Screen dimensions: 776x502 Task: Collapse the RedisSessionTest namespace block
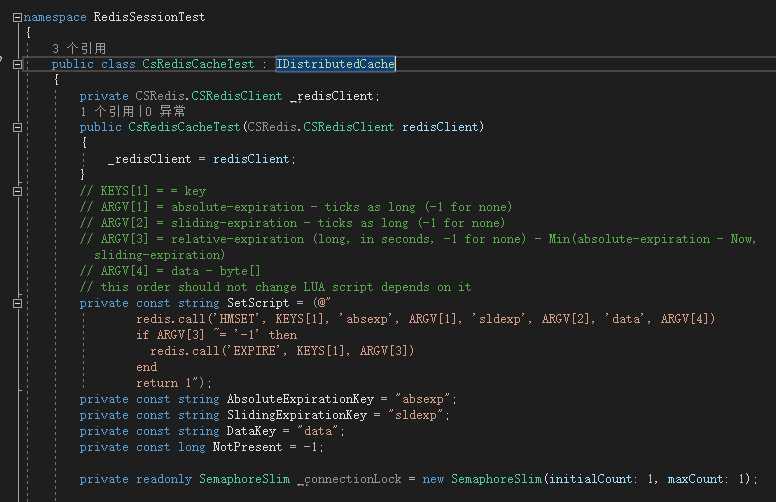pyautogui.click(x=17, y=17)
